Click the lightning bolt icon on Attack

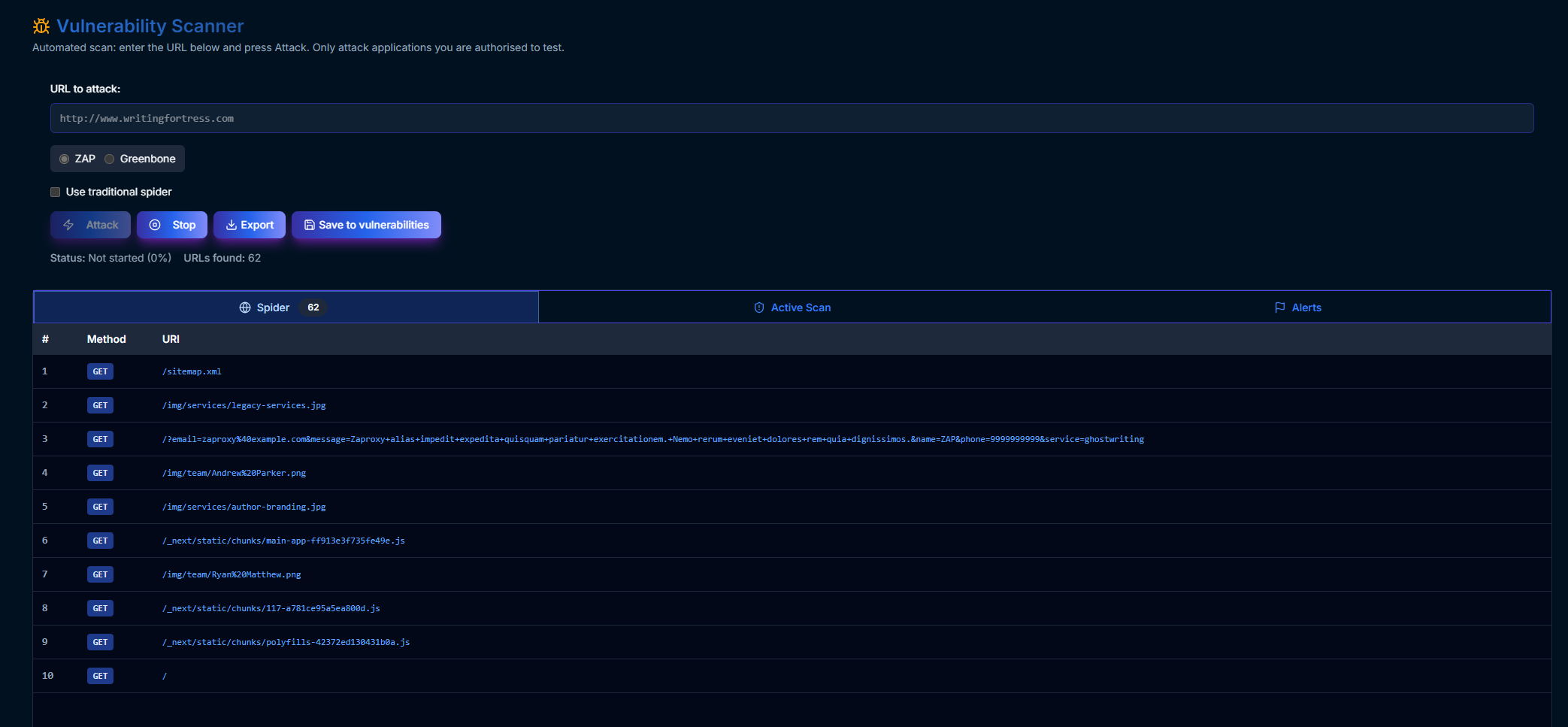point(68,225)
